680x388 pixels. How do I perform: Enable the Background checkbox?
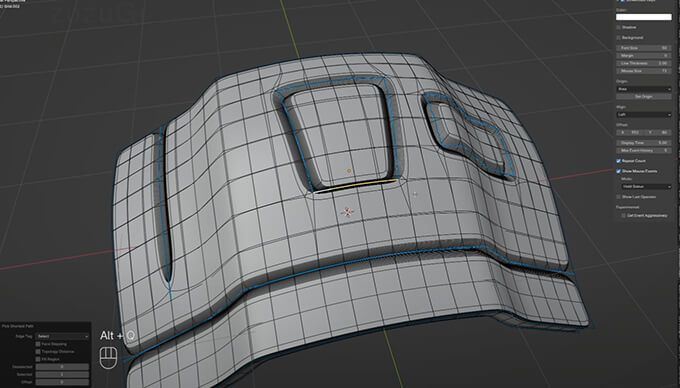618,38
